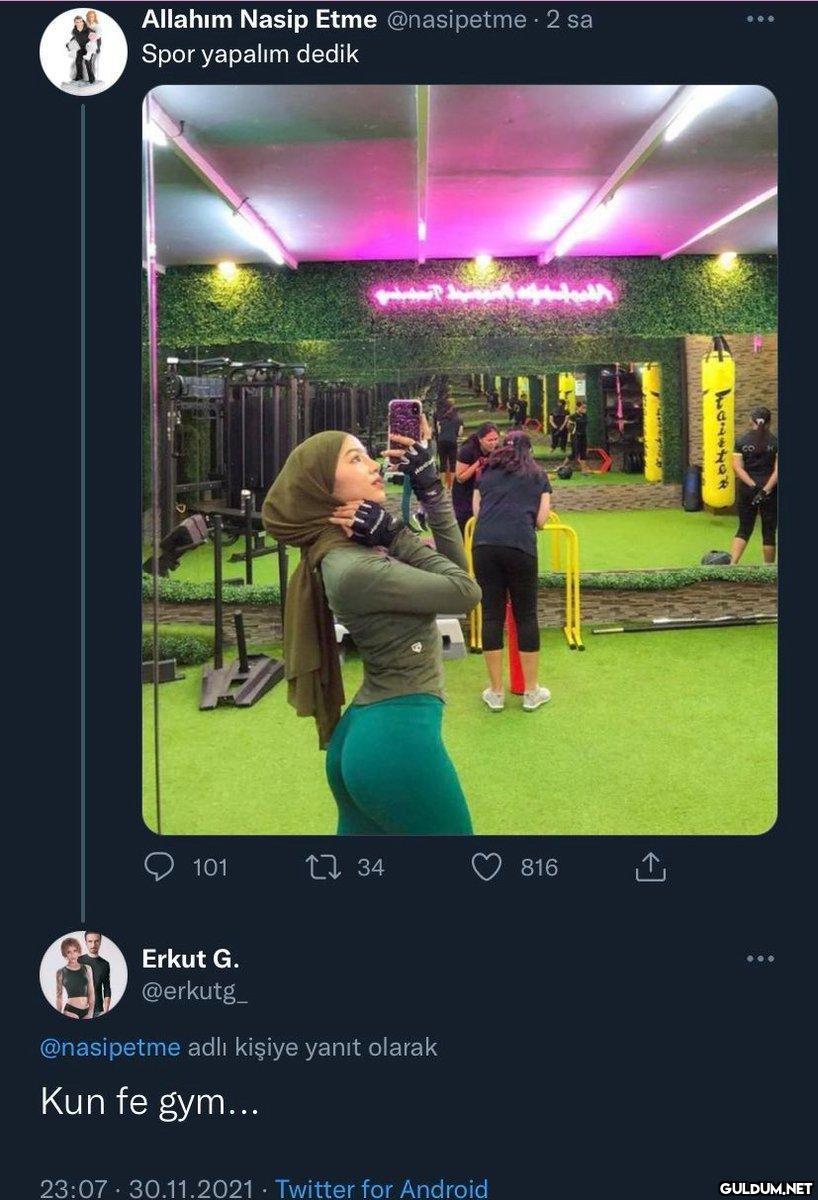Visit the @erkutg_ handle
Image resolution: width=818 pixels, height=1200 pixels.
195,990
